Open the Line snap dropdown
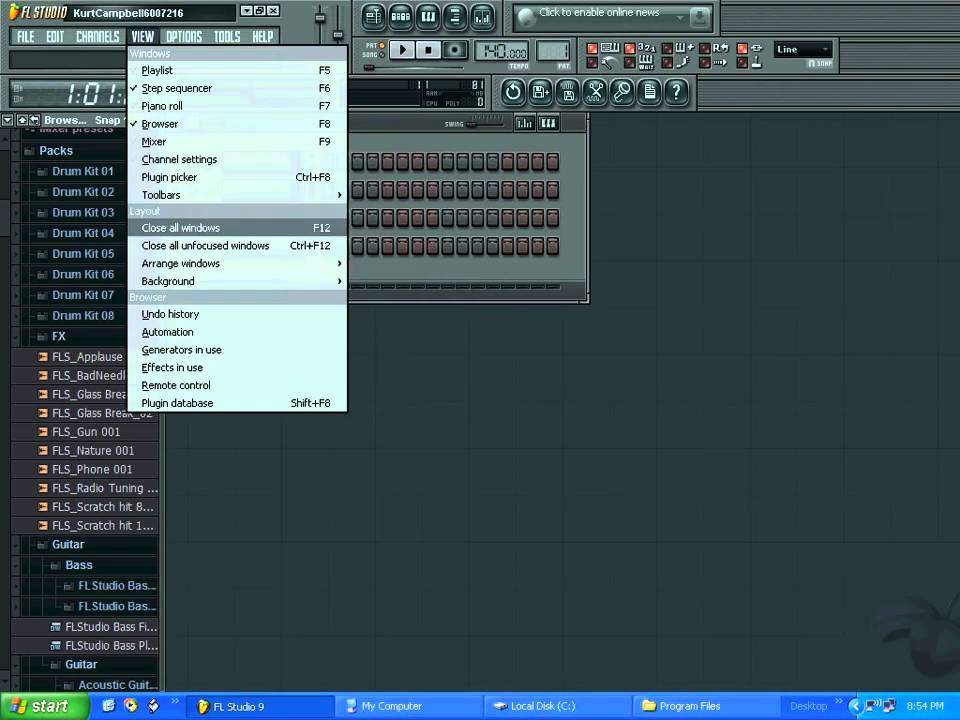 pos(803,50)
